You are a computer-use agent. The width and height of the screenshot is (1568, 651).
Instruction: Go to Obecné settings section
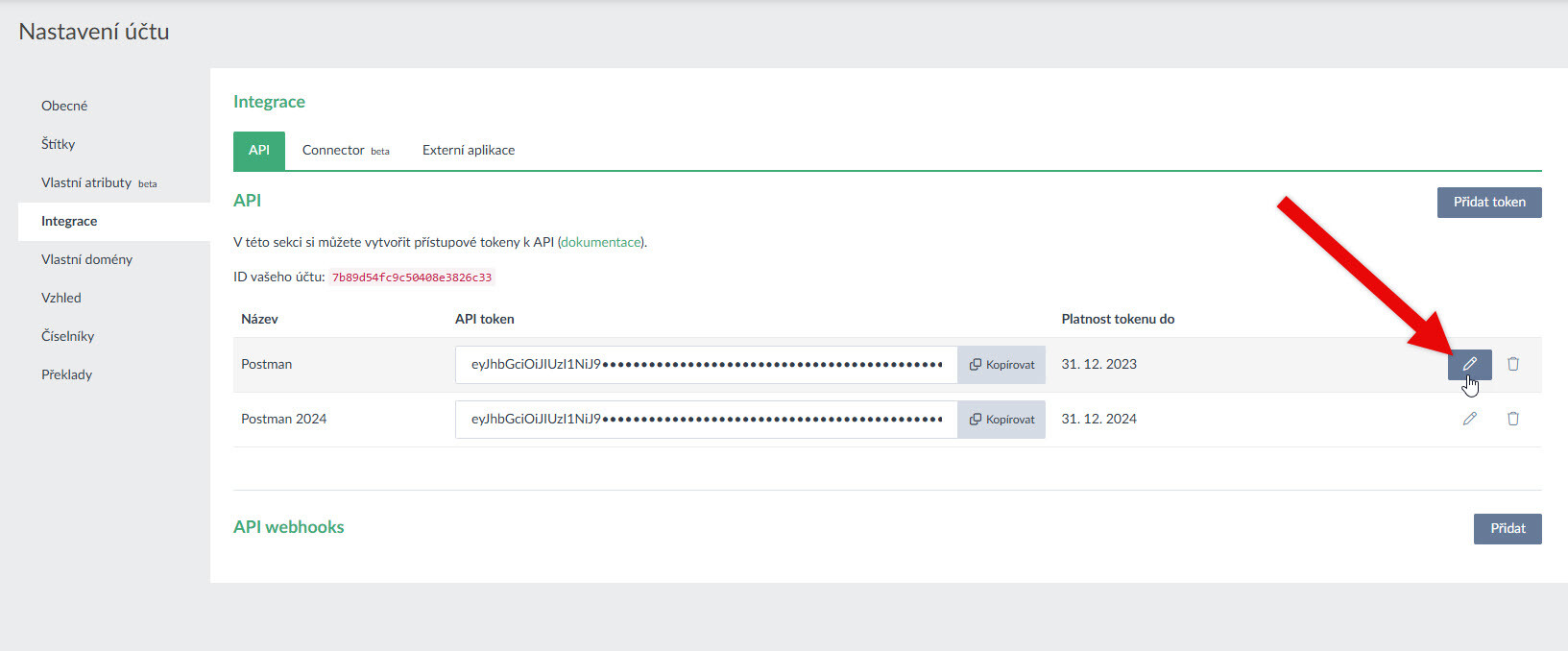[x=64, y=106]
